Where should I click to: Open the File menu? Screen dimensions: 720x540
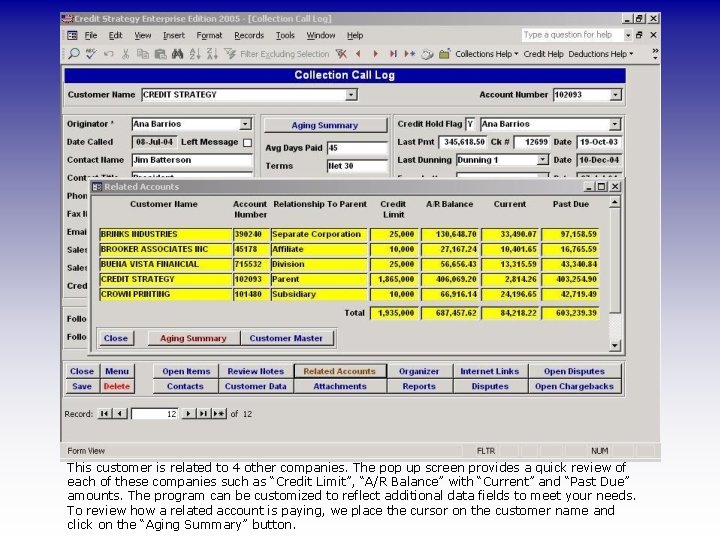click(91, 35)
